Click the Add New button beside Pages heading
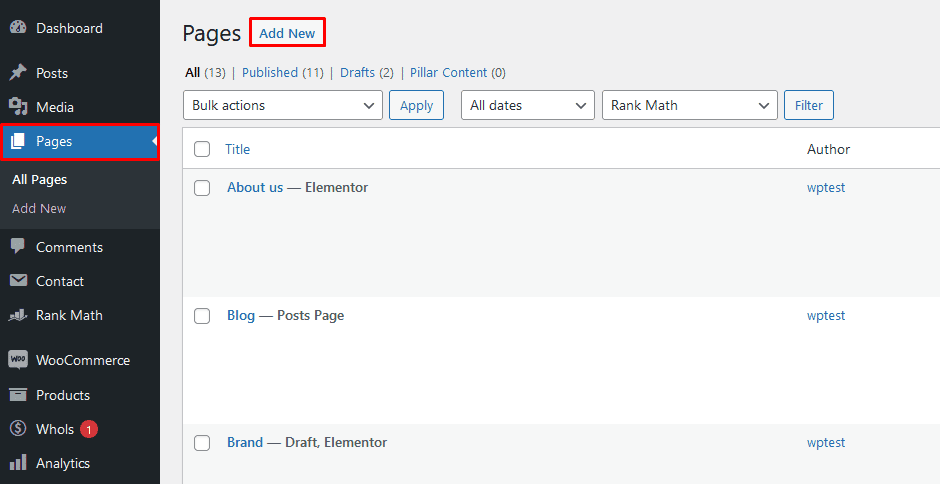The width and height of the screenshot is (940, 484). coord(287,33)
